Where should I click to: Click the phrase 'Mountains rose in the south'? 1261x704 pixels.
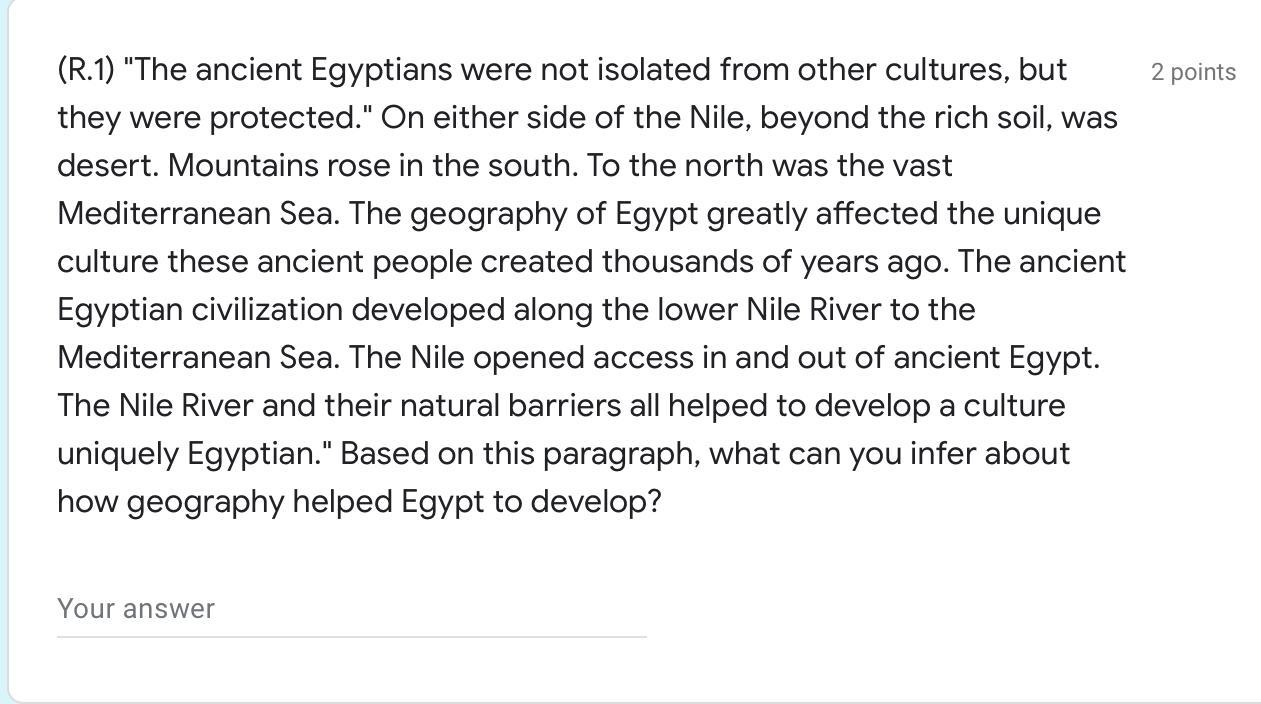pos(372,166)
